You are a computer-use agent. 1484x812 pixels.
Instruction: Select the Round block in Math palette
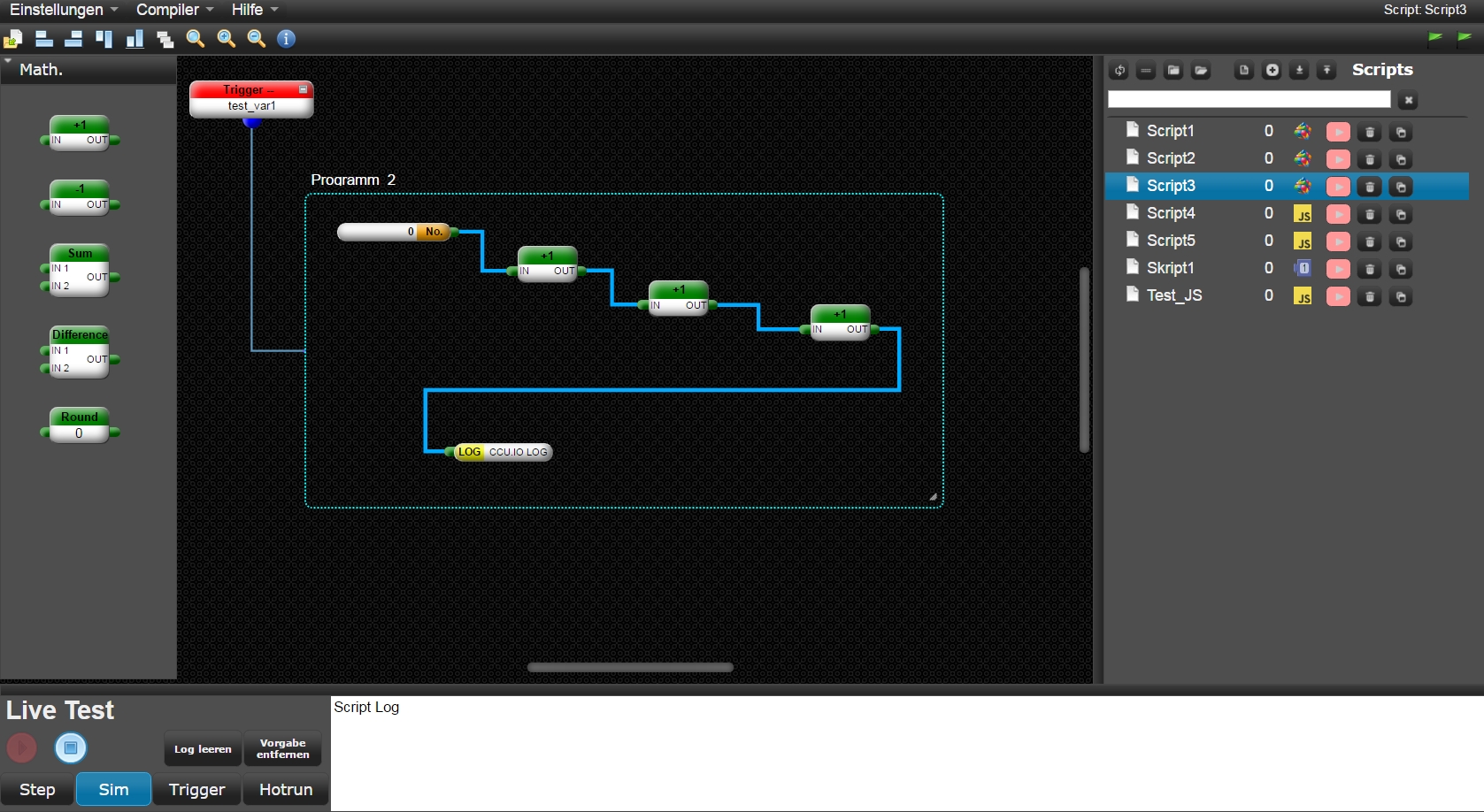click(x=80, y=425)
